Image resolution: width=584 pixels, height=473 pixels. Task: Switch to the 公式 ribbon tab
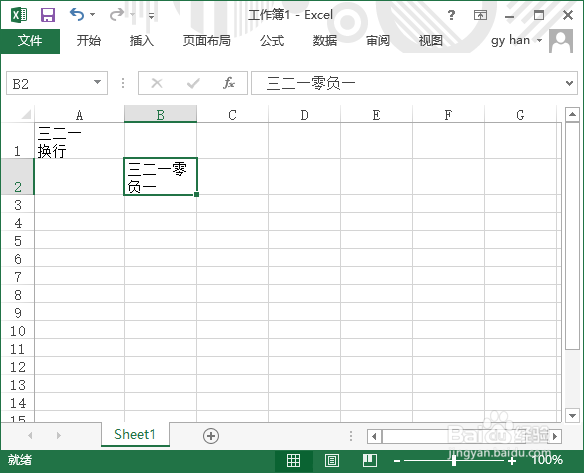272,41
